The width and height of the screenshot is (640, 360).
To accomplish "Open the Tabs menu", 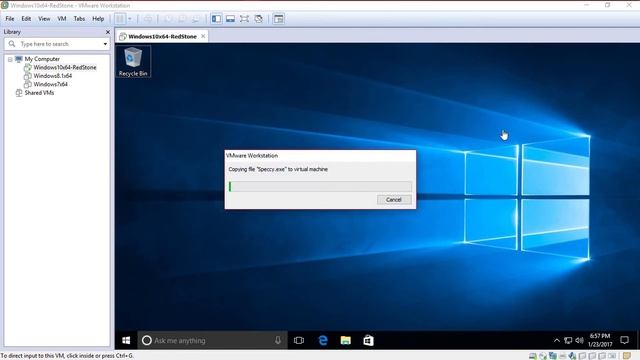I will pos(79,19).
